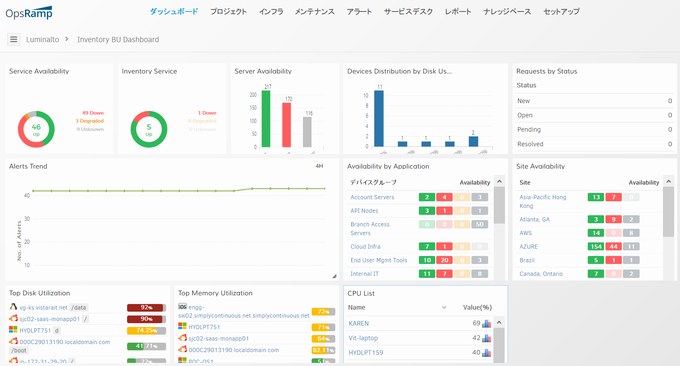Click scroll-up arrow in Availability by Application

point(500,181)
